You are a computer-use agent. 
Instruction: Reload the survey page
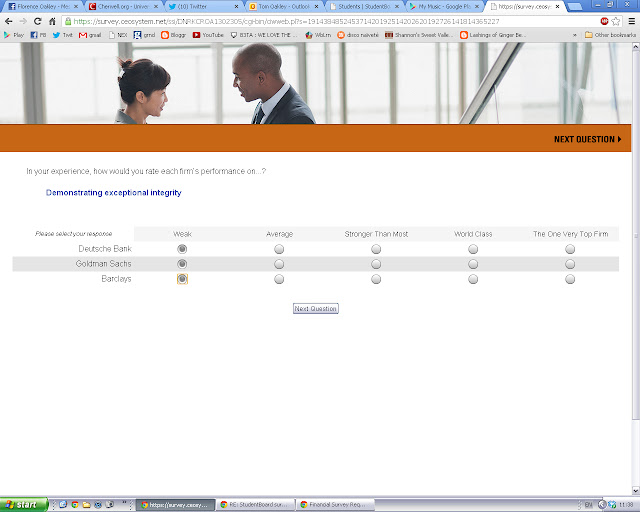38,21
